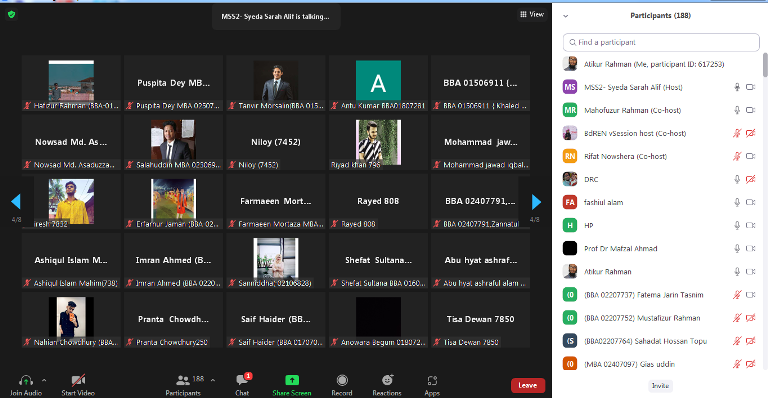
Task: Click microphone icon for fashiul alam
Action: point(737,202)
